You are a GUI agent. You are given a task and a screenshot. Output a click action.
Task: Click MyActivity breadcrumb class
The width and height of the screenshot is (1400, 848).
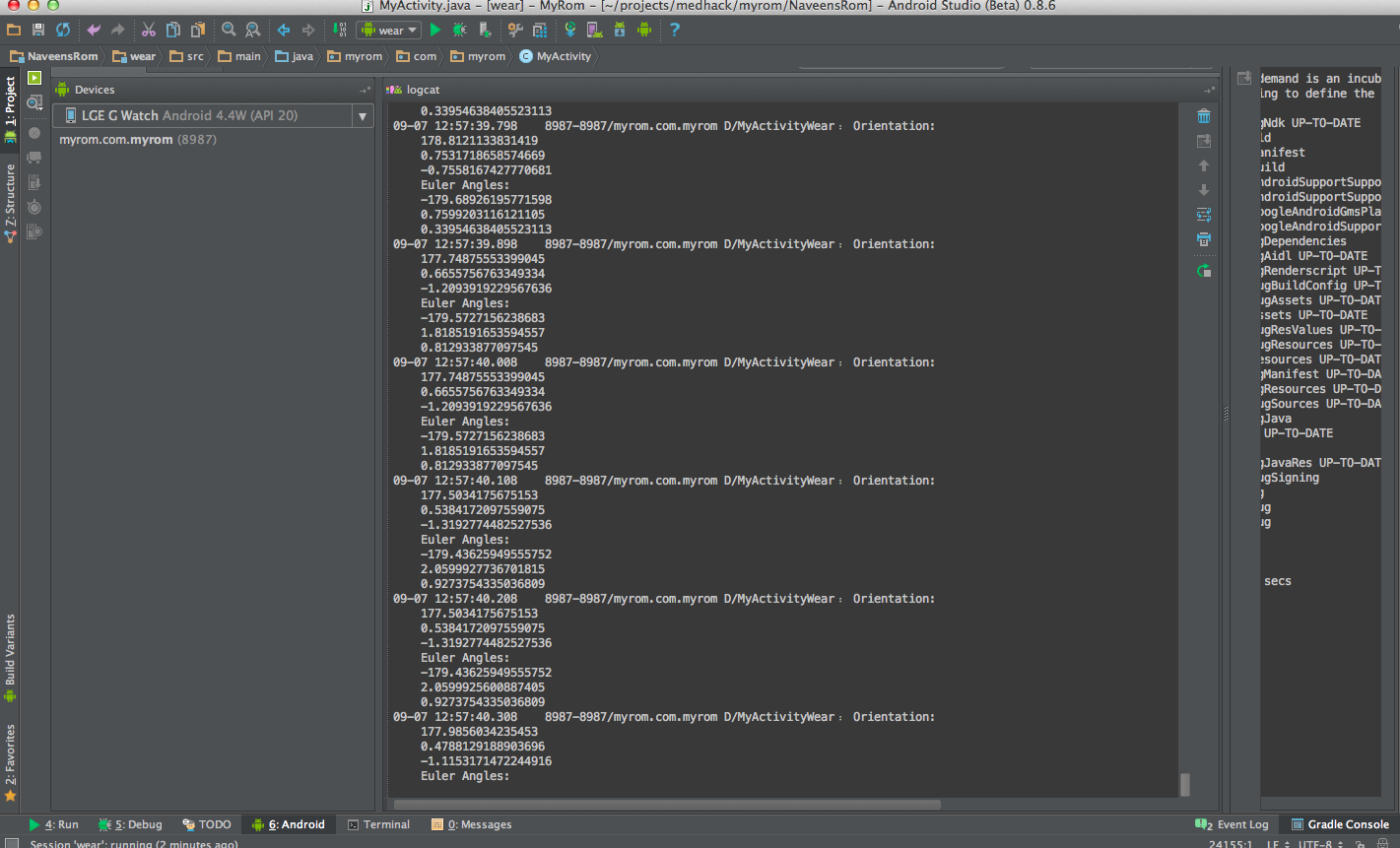pos(555,56)
